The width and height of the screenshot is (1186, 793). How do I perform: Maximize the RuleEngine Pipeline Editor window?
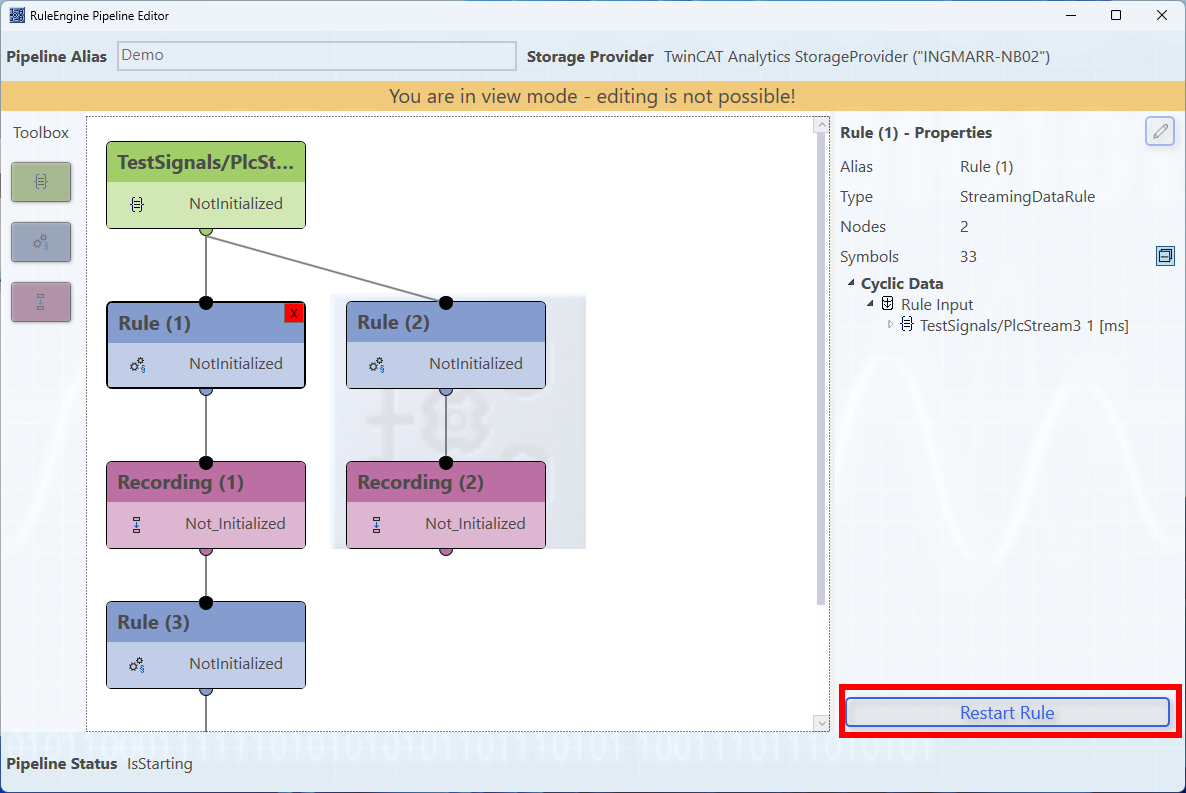pos(1116,15)
